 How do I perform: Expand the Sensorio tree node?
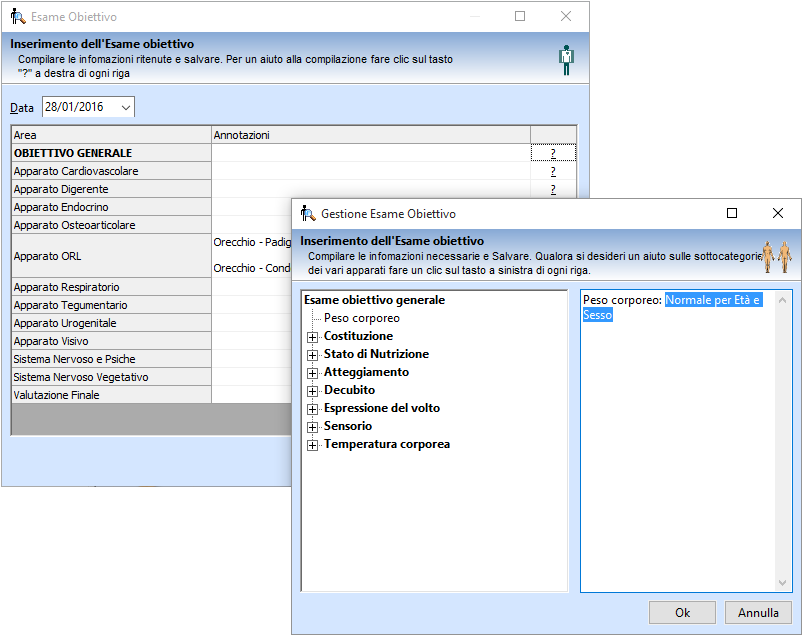click(x=312, y=427)
